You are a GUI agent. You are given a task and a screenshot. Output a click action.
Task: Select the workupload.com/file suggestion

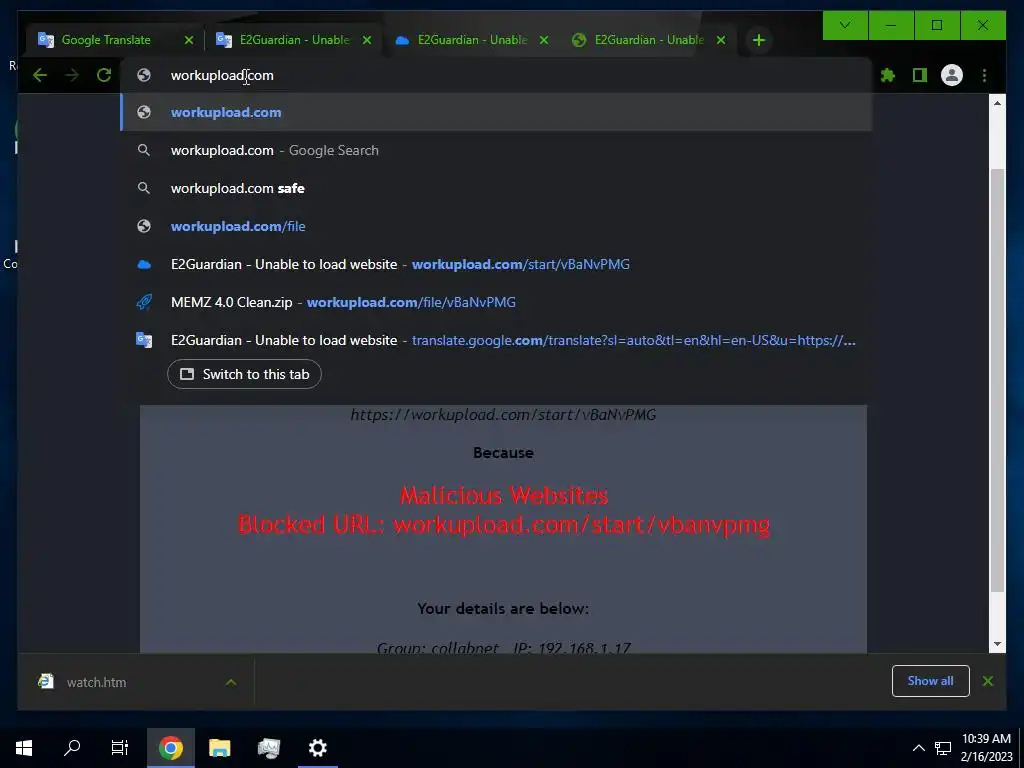[x=496, y=226]
